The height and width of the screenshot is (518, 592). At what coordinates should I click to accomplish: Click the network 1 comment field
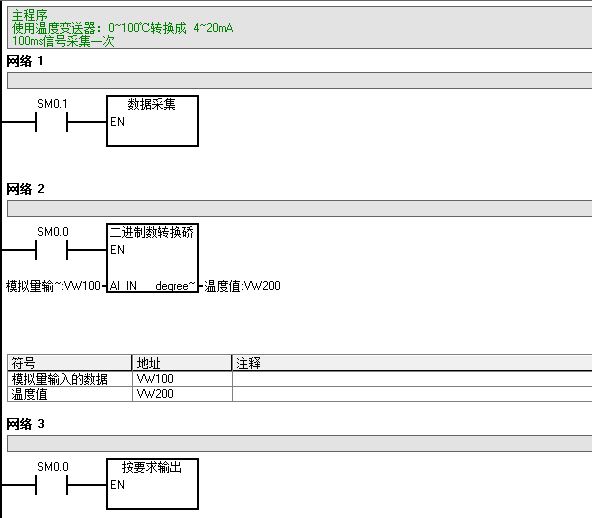click(x=300, y=81)
